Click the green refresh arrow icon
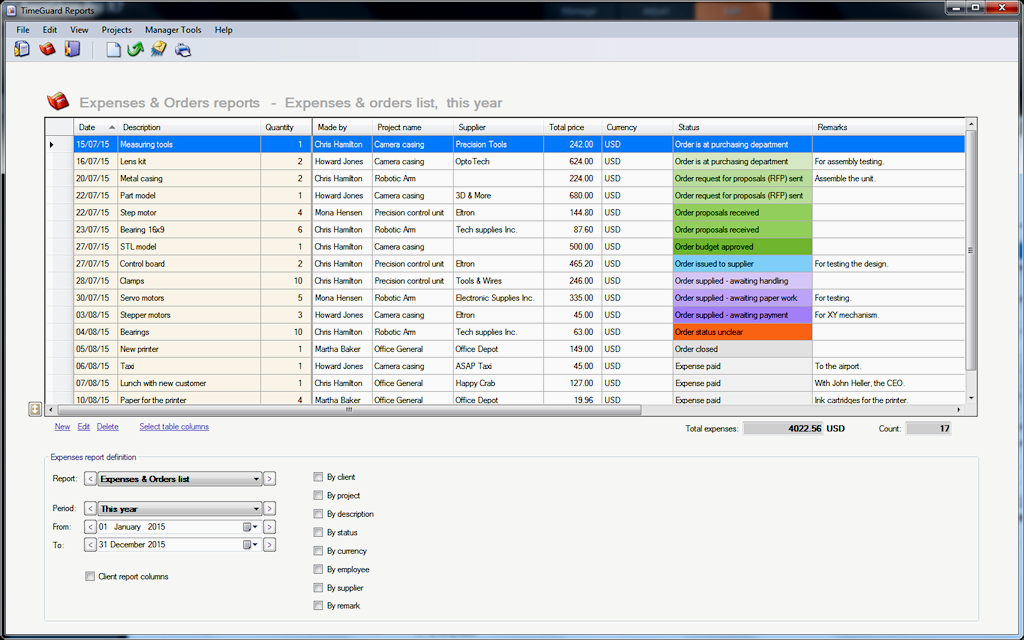This screenshot has width=1024, height=640. (135, 50)
